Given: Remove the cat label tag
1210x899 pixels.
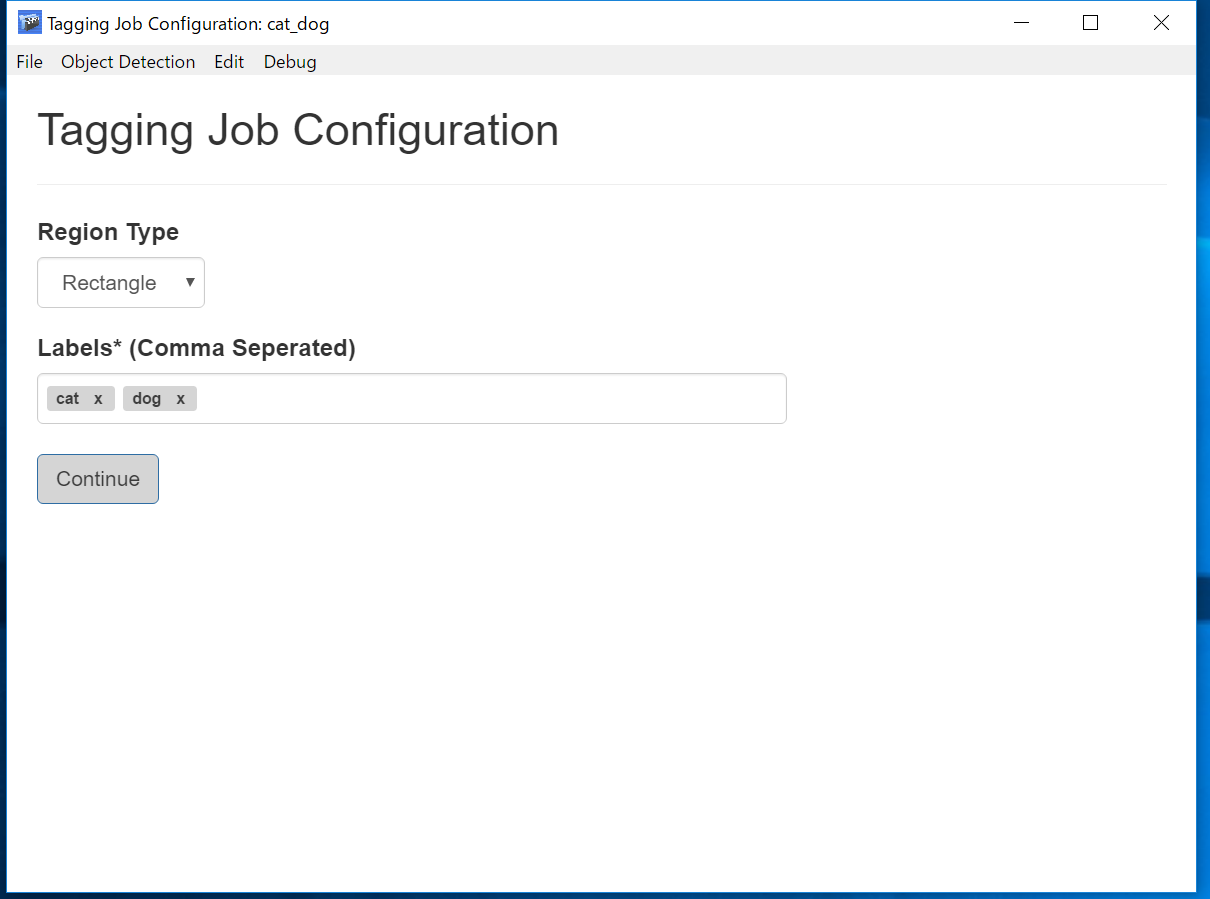Looking at the screenshot, I should pos(98,399).
